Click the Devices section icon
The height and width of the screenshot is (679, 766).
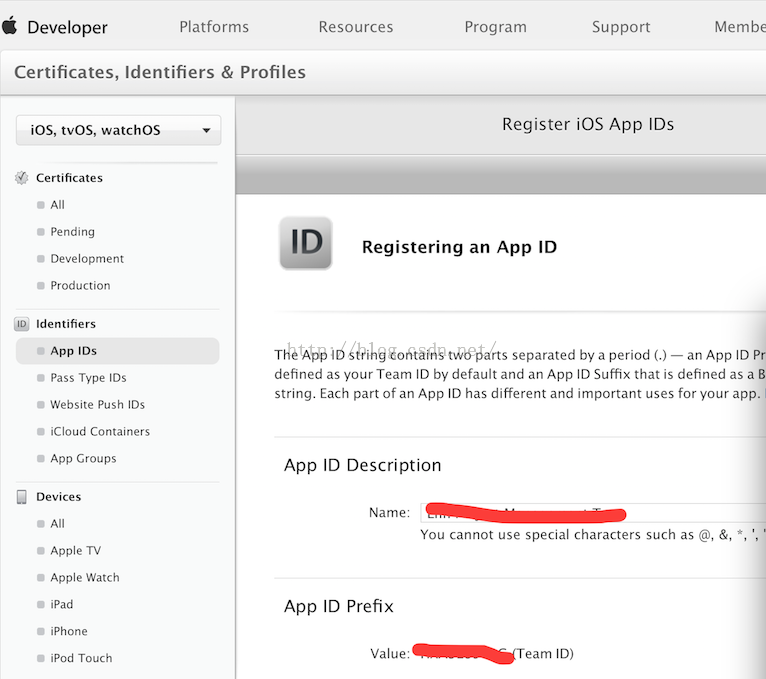pos(22,497)
